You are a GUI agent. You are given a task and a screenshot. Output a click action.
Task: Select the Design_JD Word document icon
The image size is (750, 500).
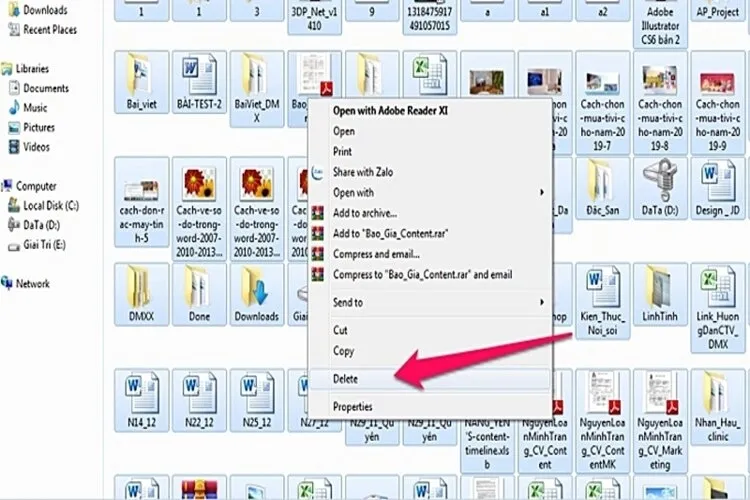point(718,183)
